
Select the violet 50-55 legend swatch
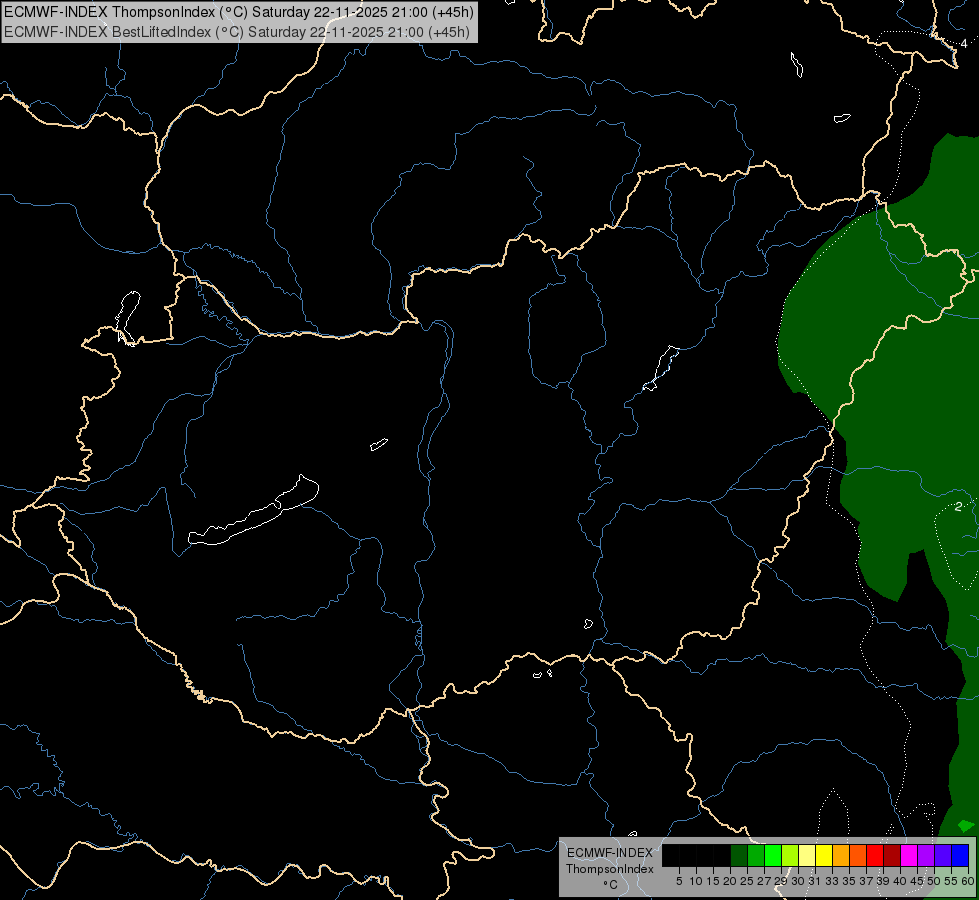point(943,855)
